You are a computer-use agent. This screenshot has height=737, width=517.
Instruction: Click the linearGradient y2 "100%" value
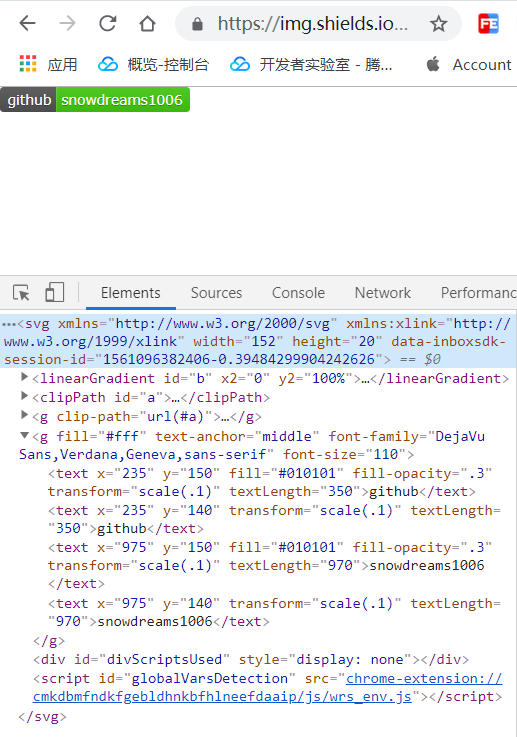328,378
